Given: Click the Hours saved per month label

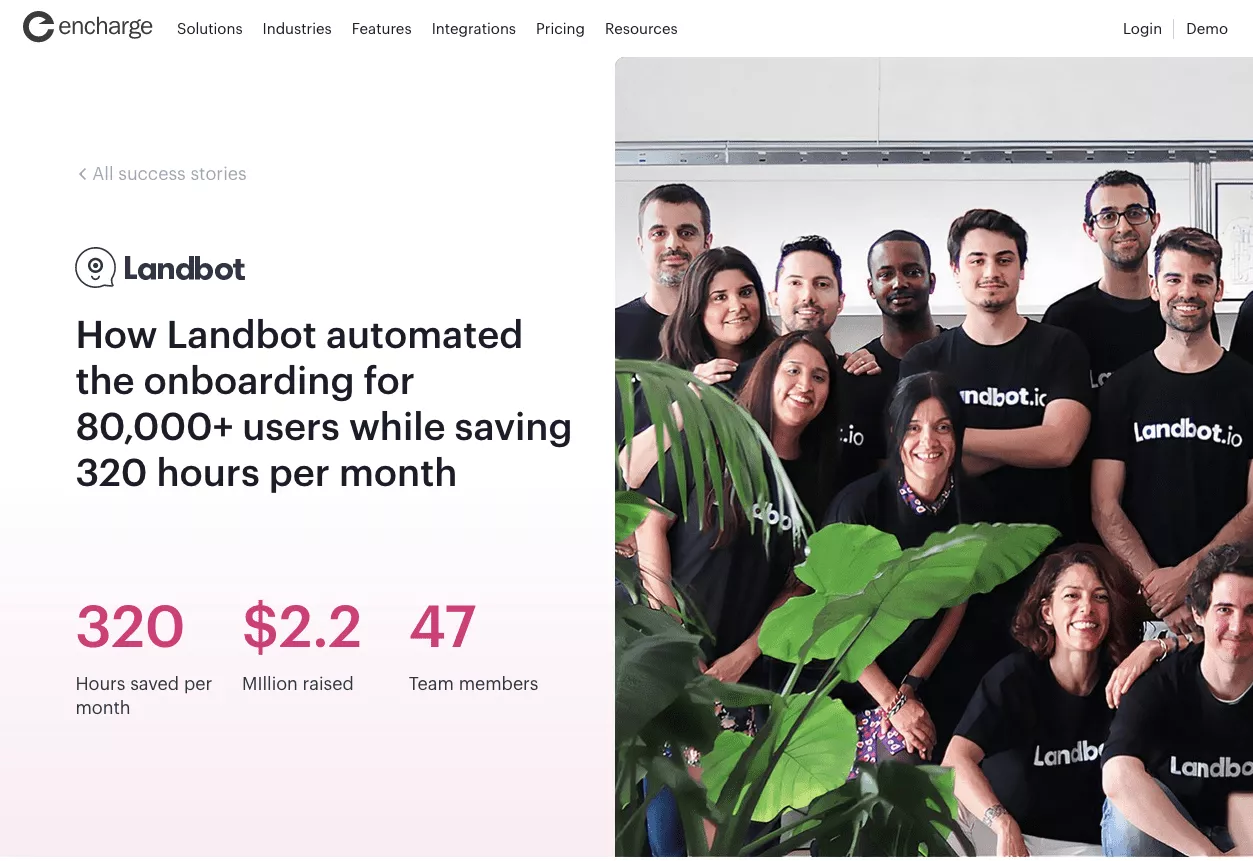Looking at the screenshot, I should (x=144, y=696).
